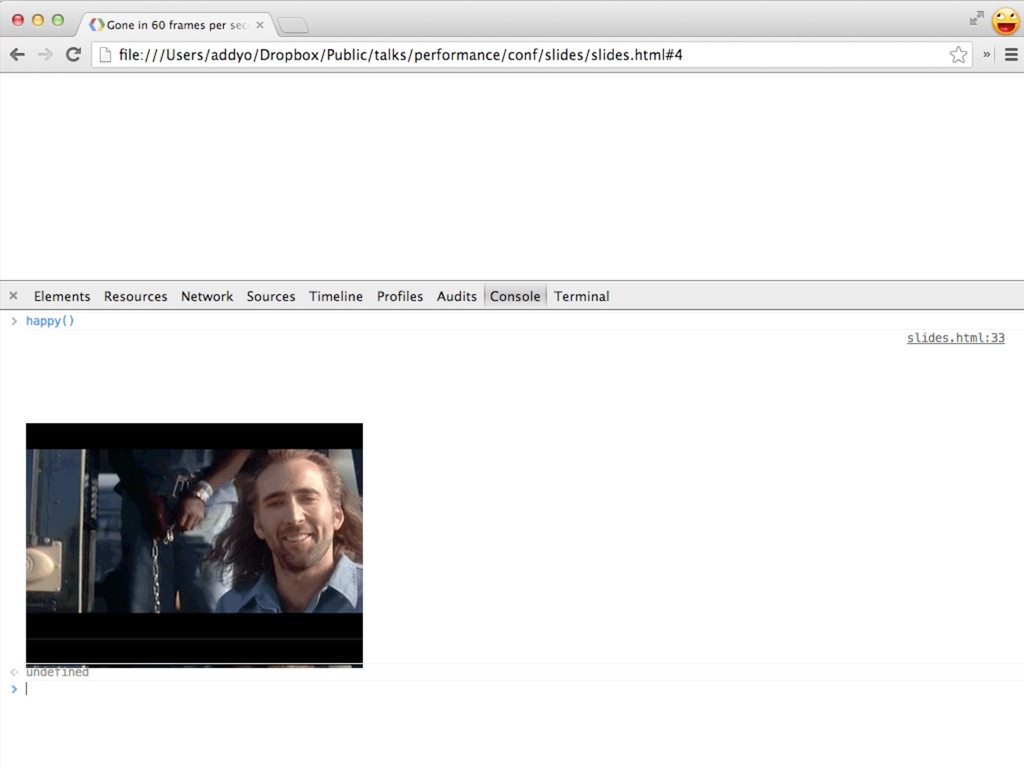Click the URL address bar
This screenshot has height=768, width=1024.
coord(520,55)
